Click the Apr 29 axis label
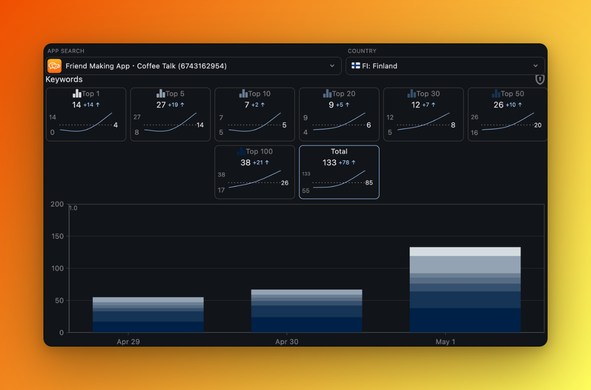 (x=128, y=342)
